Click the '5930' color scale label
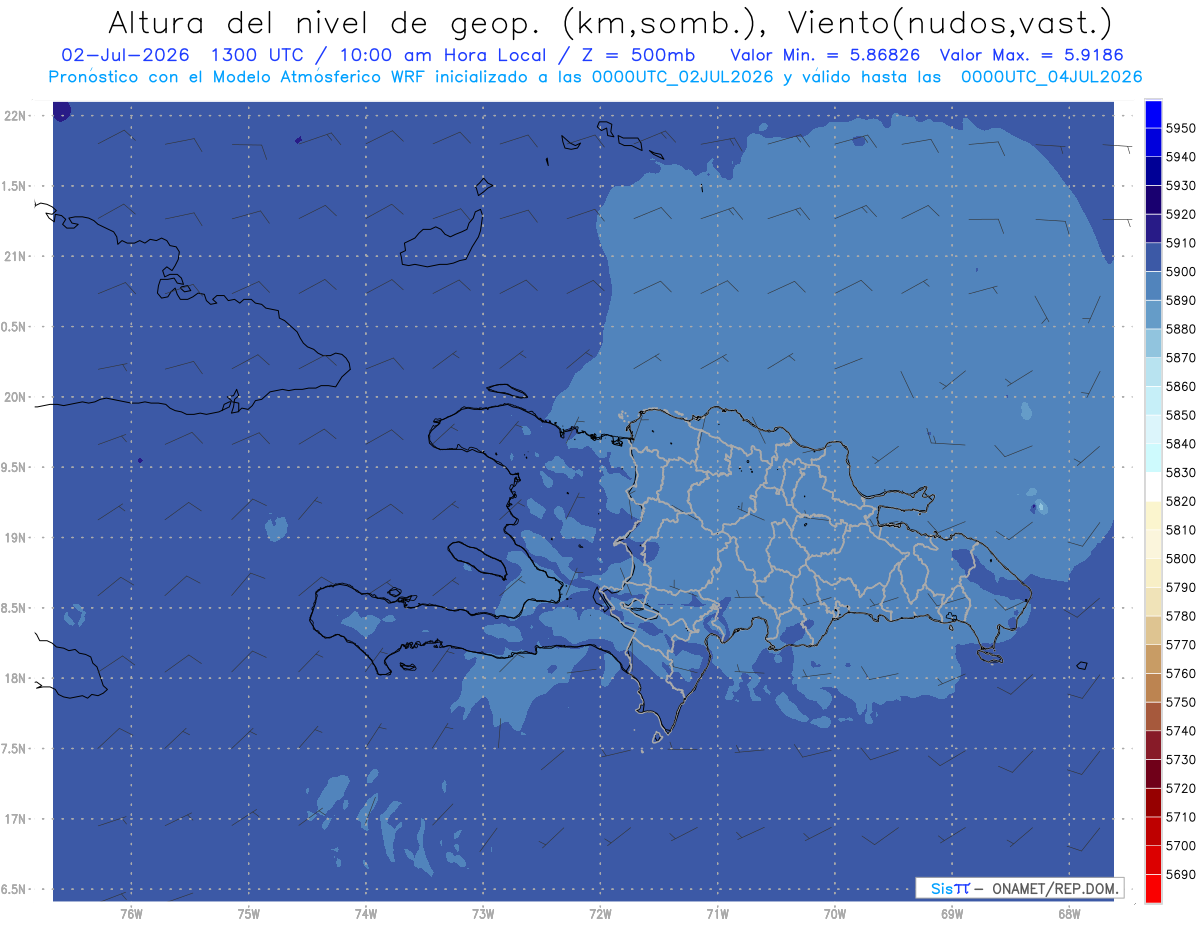Image resolution: width=1200 pixels, height=927 pixels. click(x=1181, y=186)
